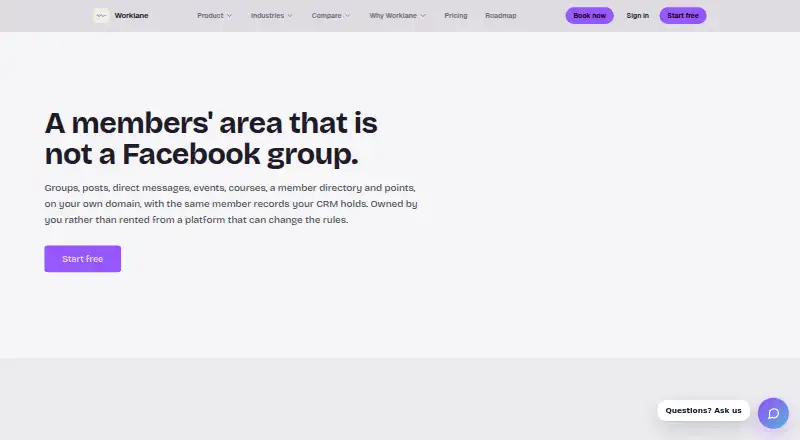Open the chat bubble icon

[x=773, y=413]
